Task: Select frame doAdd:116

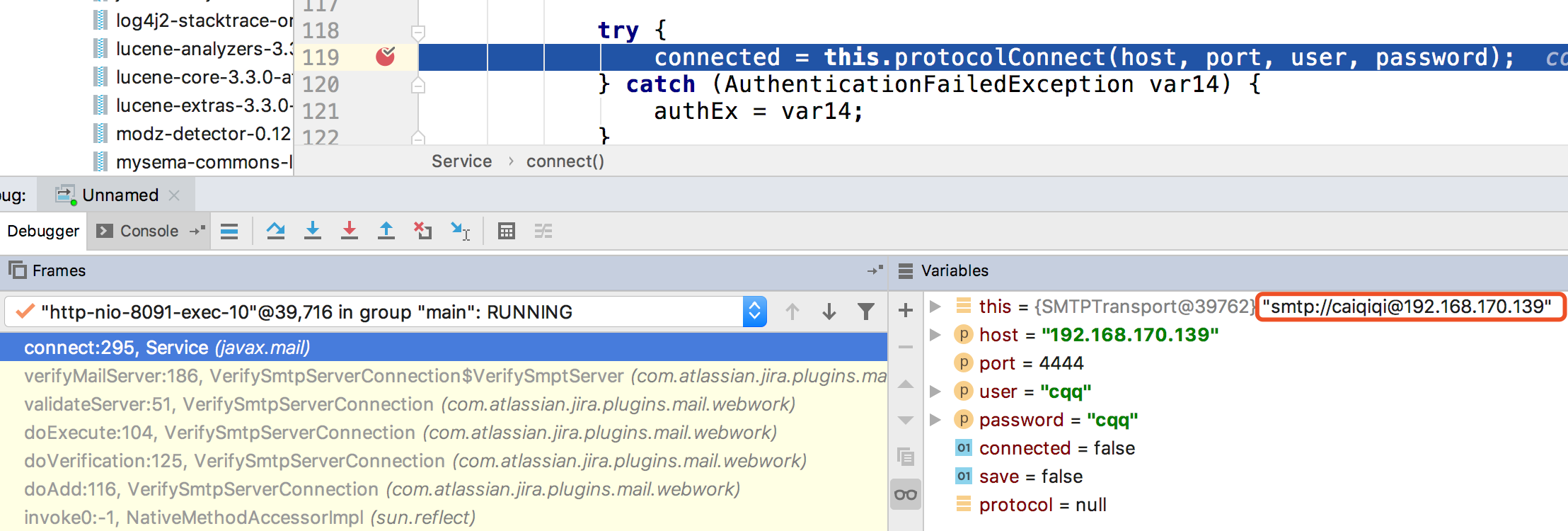Action: click(x=444, y=489)
